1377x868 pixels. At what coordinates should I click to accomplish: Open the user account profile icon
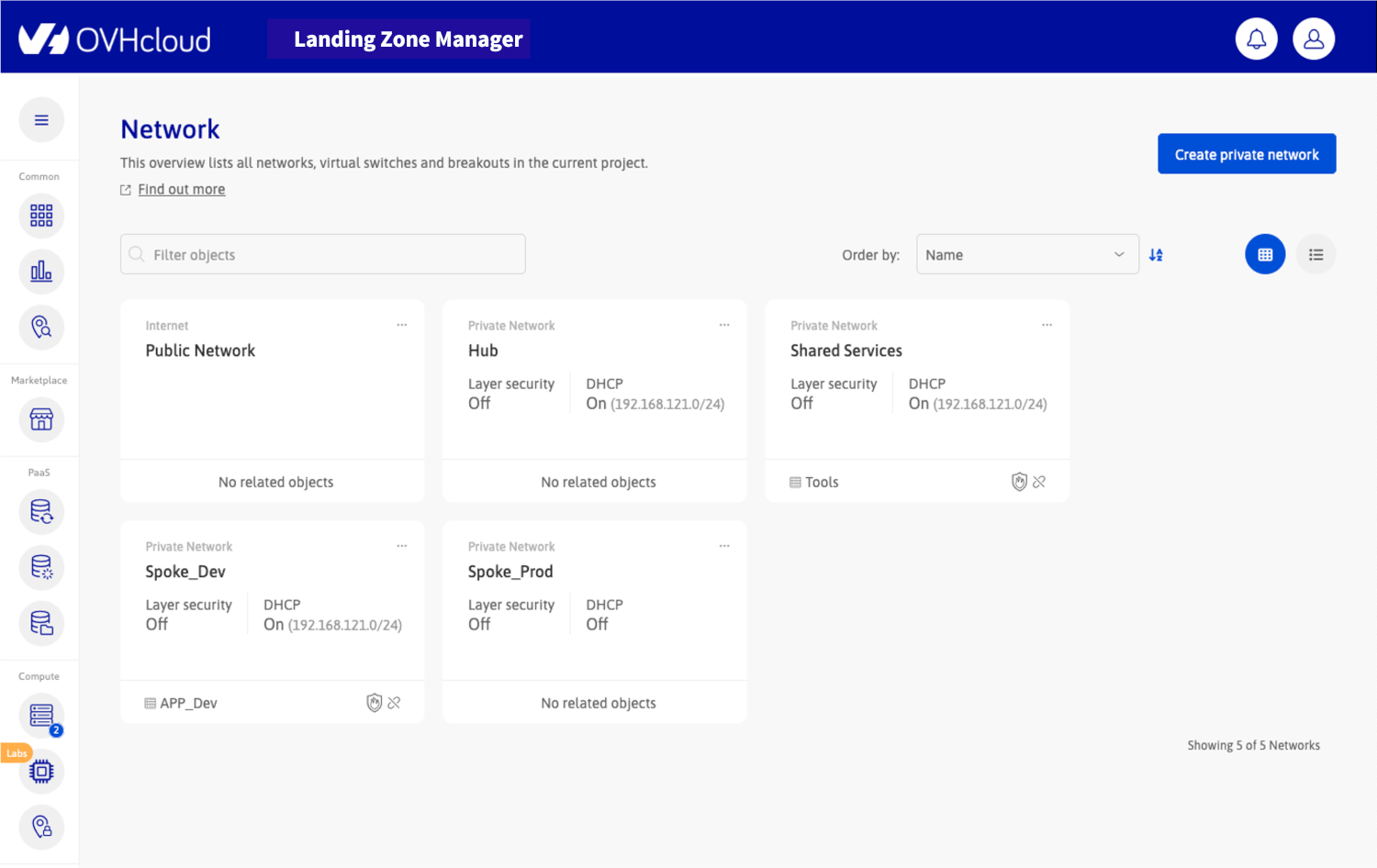(x=1313, y=39)
